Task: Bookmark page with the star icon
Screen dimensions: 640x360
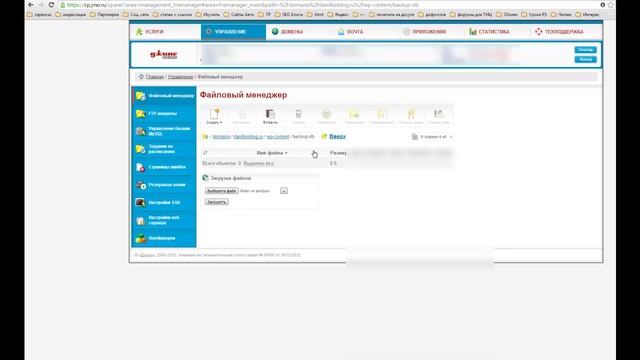Action: (611, 5)
